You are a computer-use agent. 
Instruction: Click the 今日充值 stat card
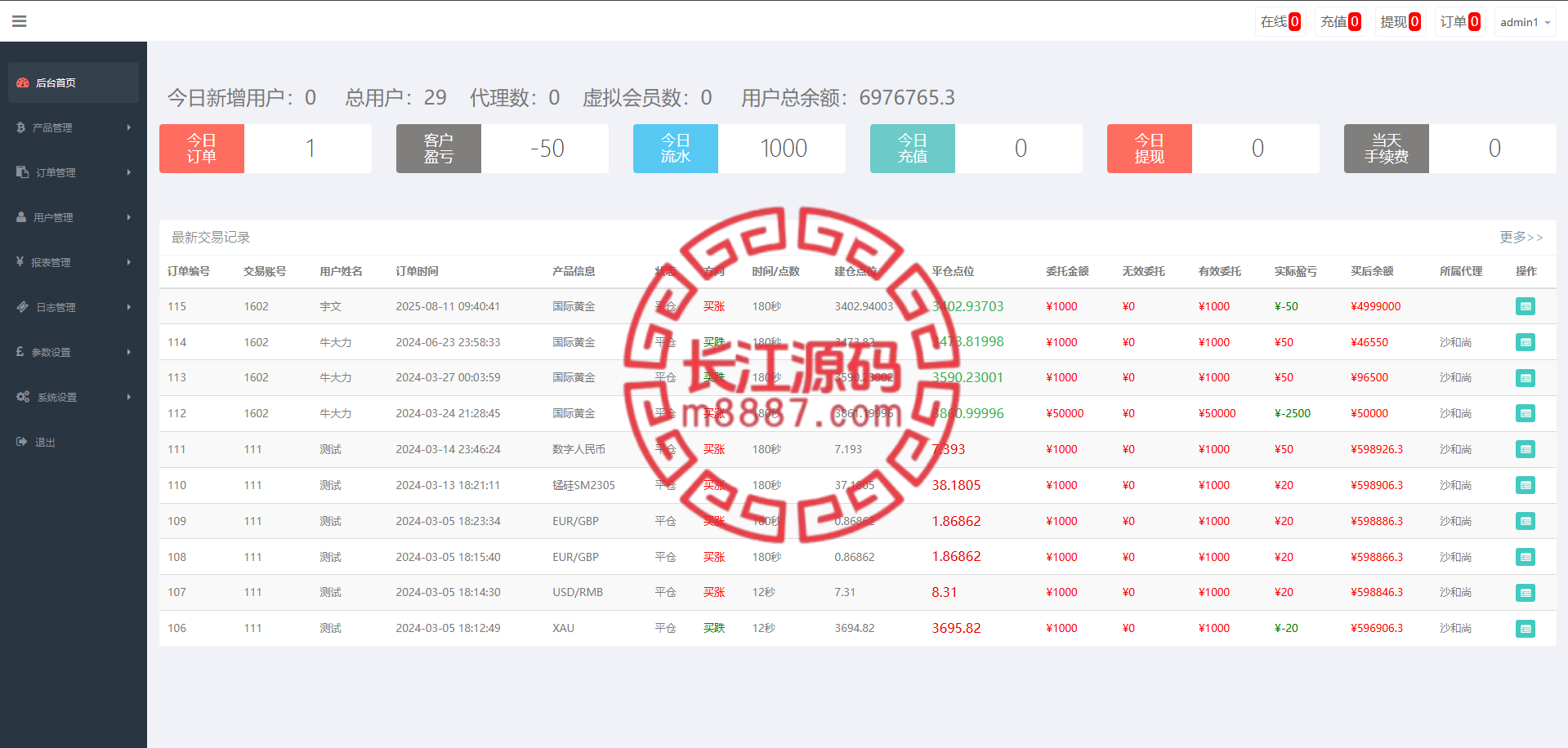[976, 149]
